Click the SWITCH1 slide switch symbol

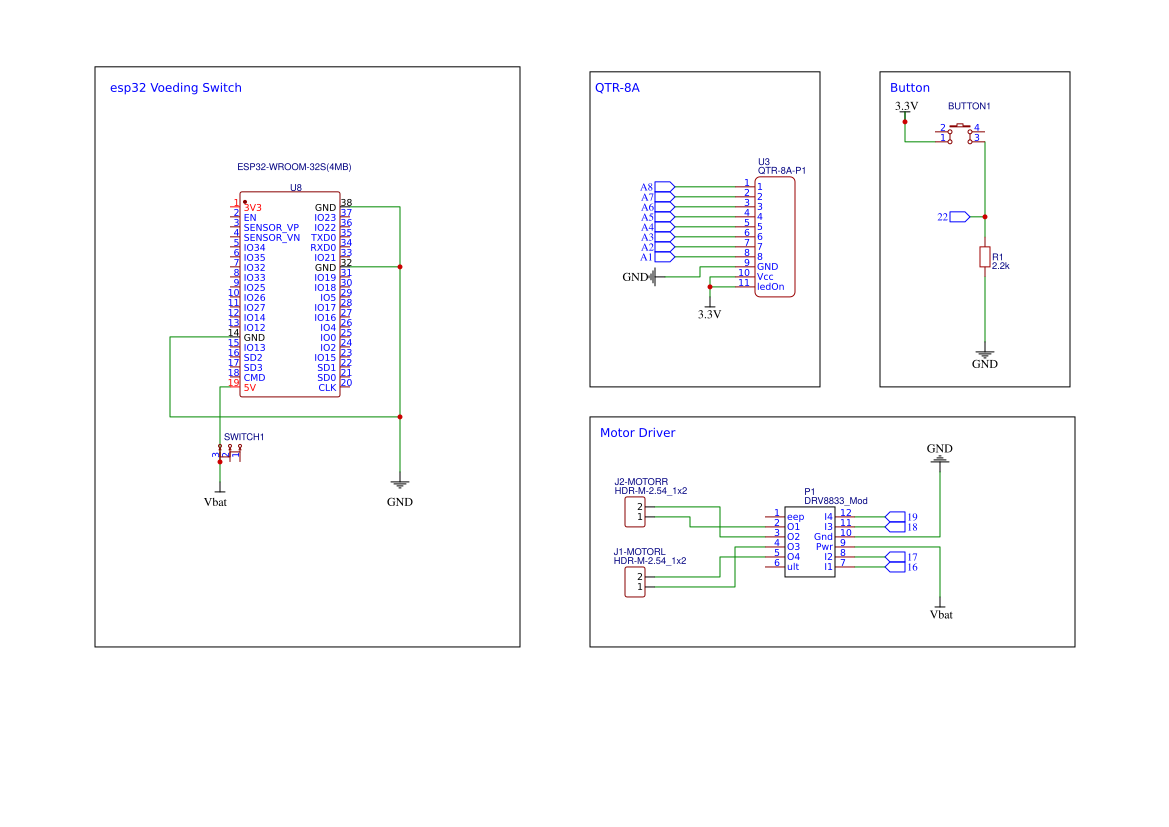pos(229,454)
